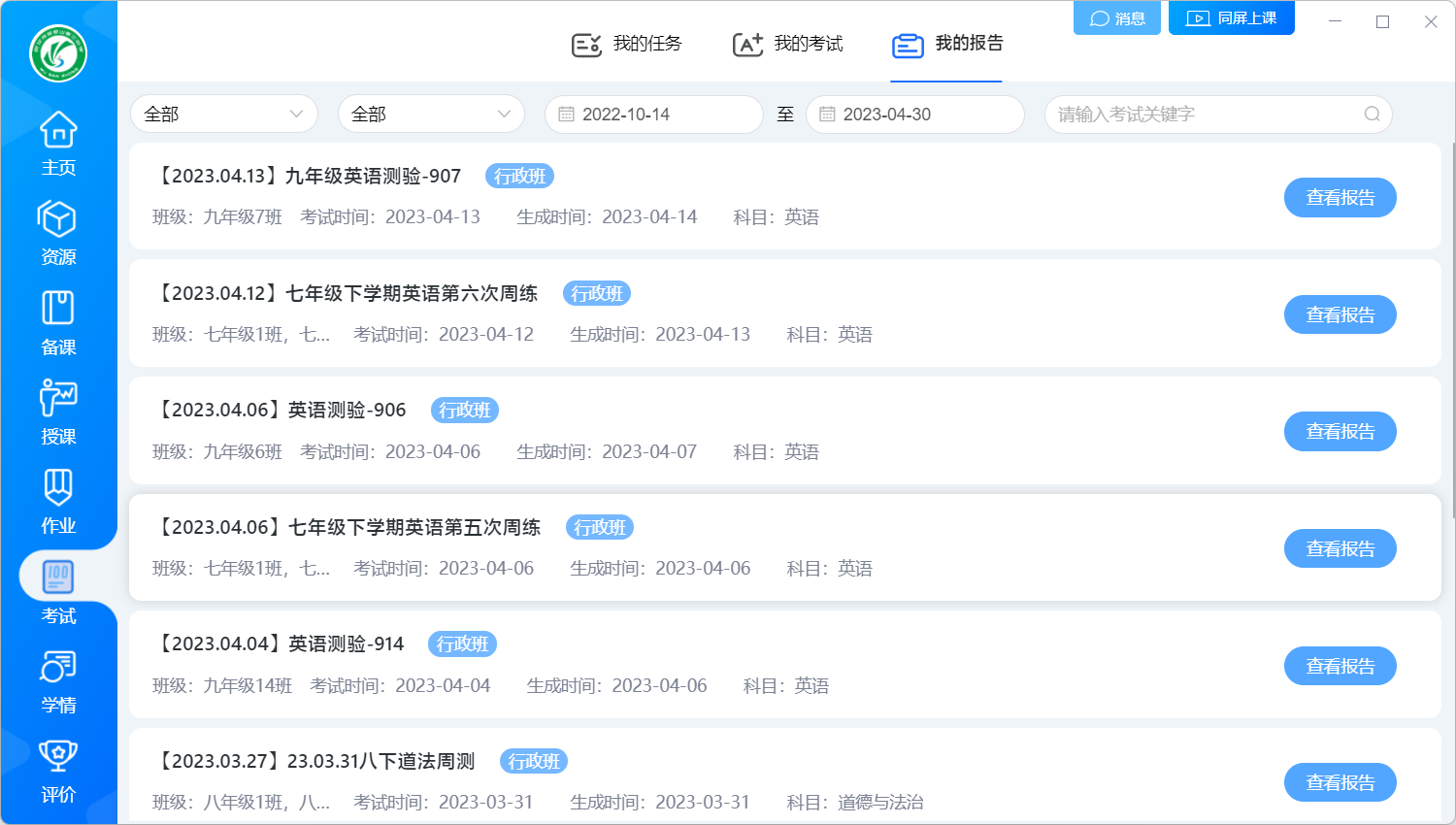Click the search magnifier icon

point(1372,115)
